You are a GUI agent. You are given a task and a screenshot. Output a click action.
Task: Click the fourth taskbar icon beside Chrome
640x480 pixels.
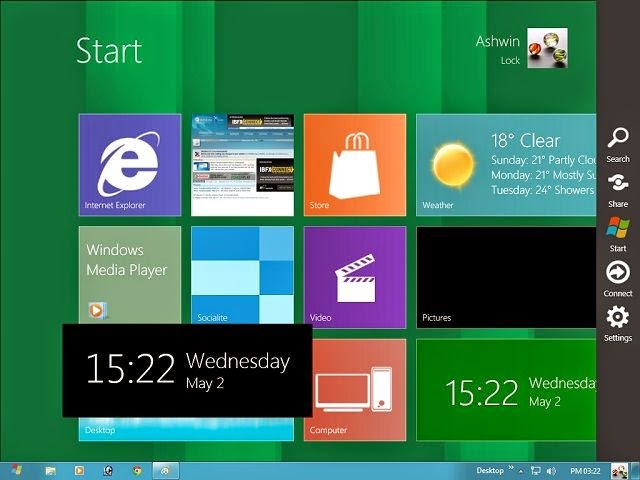[x=108, y=471]
